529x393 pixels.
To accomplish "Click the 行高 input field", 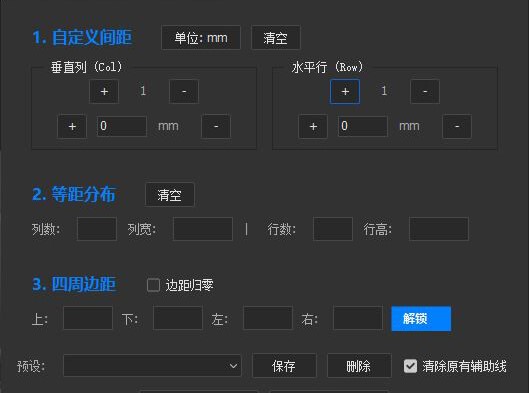I will 439,229.
